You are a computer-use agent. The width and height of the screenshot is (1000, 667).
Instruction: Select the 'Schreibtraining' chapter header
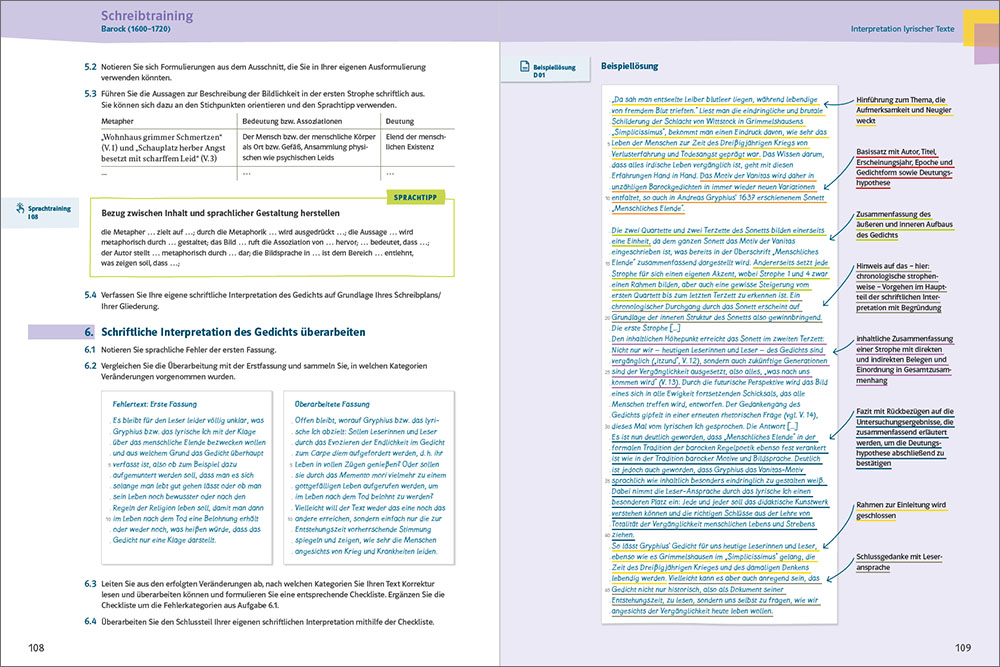click(148, 16)
